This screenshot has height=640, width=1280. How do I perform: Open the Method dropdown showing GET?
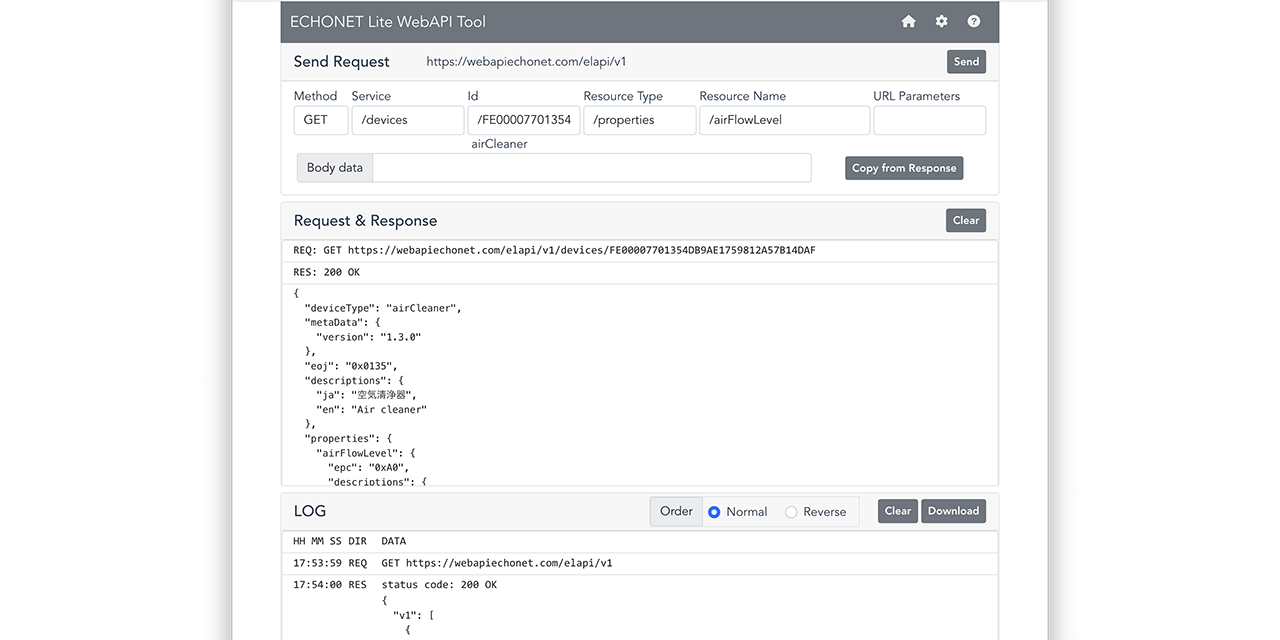(x=320, y=120)
